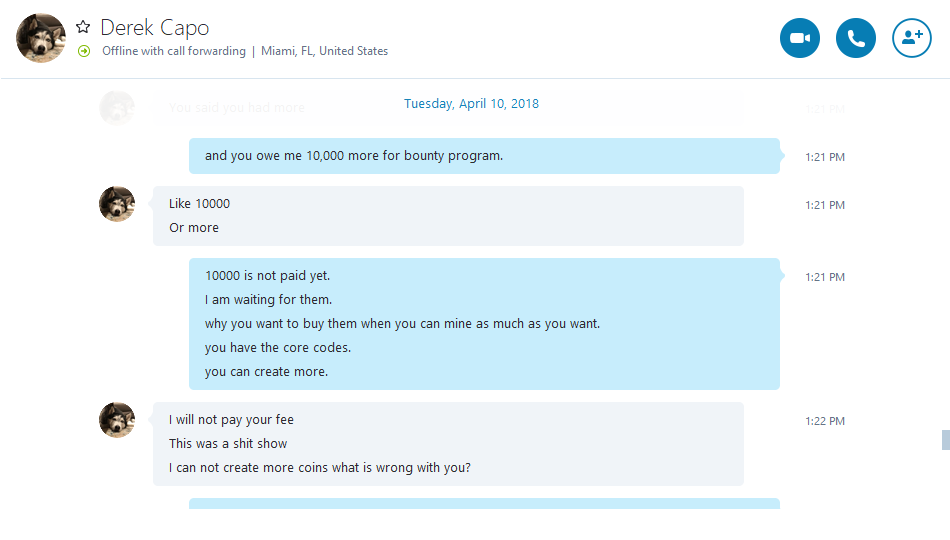Click the partially visible message bubble at the bottom
950x540 pixels.
(x=484, y=504)
